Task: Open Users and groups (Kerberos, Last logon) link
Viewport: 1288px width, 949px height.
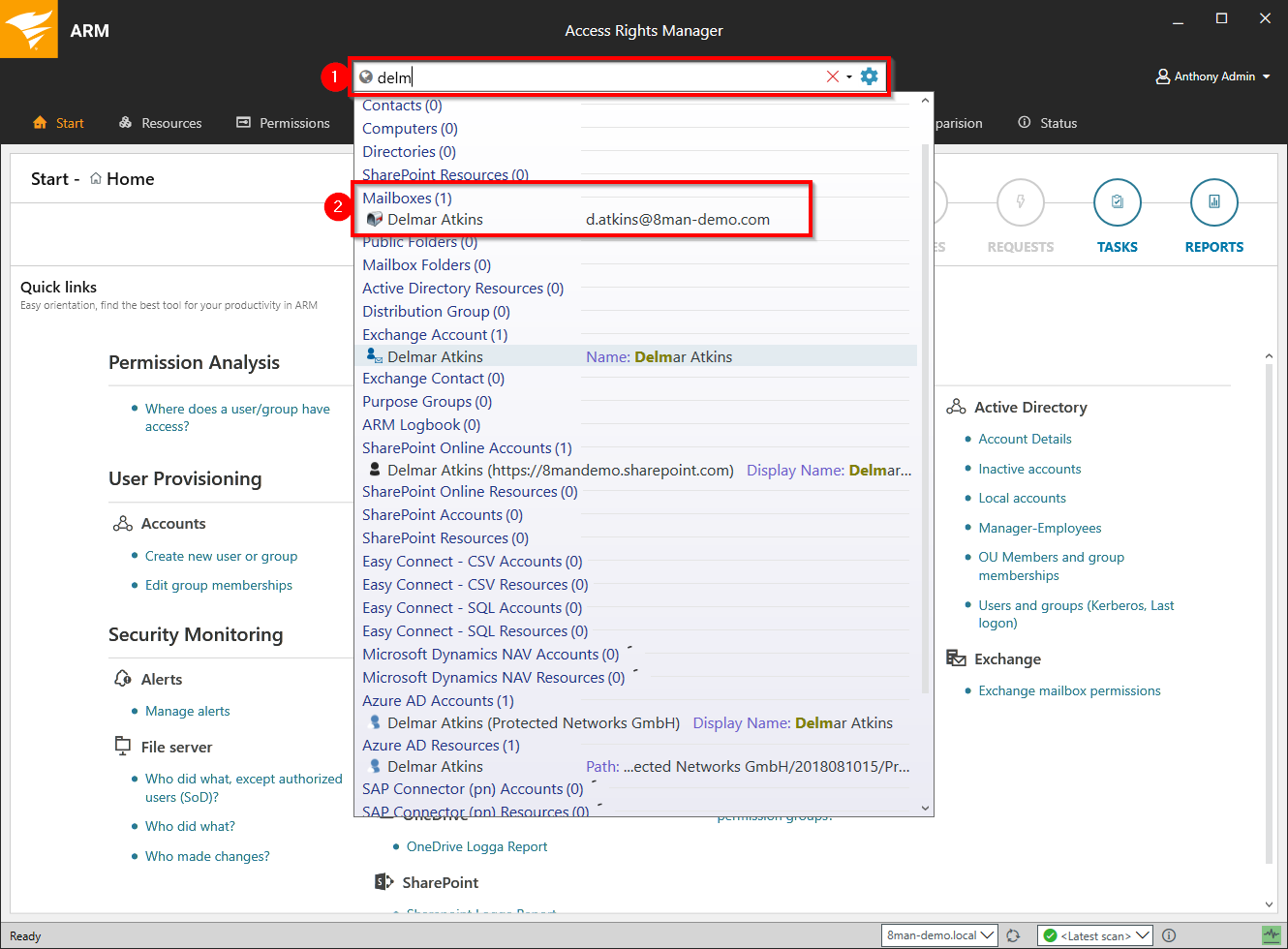Action: click(1076, 614)
